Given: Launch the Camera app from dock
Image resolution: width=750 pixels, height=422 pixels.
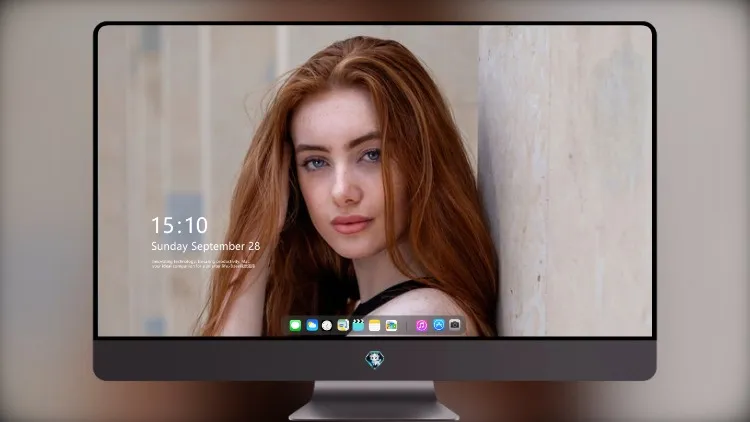Looking at the screenshot, I should tap(455, 325).
